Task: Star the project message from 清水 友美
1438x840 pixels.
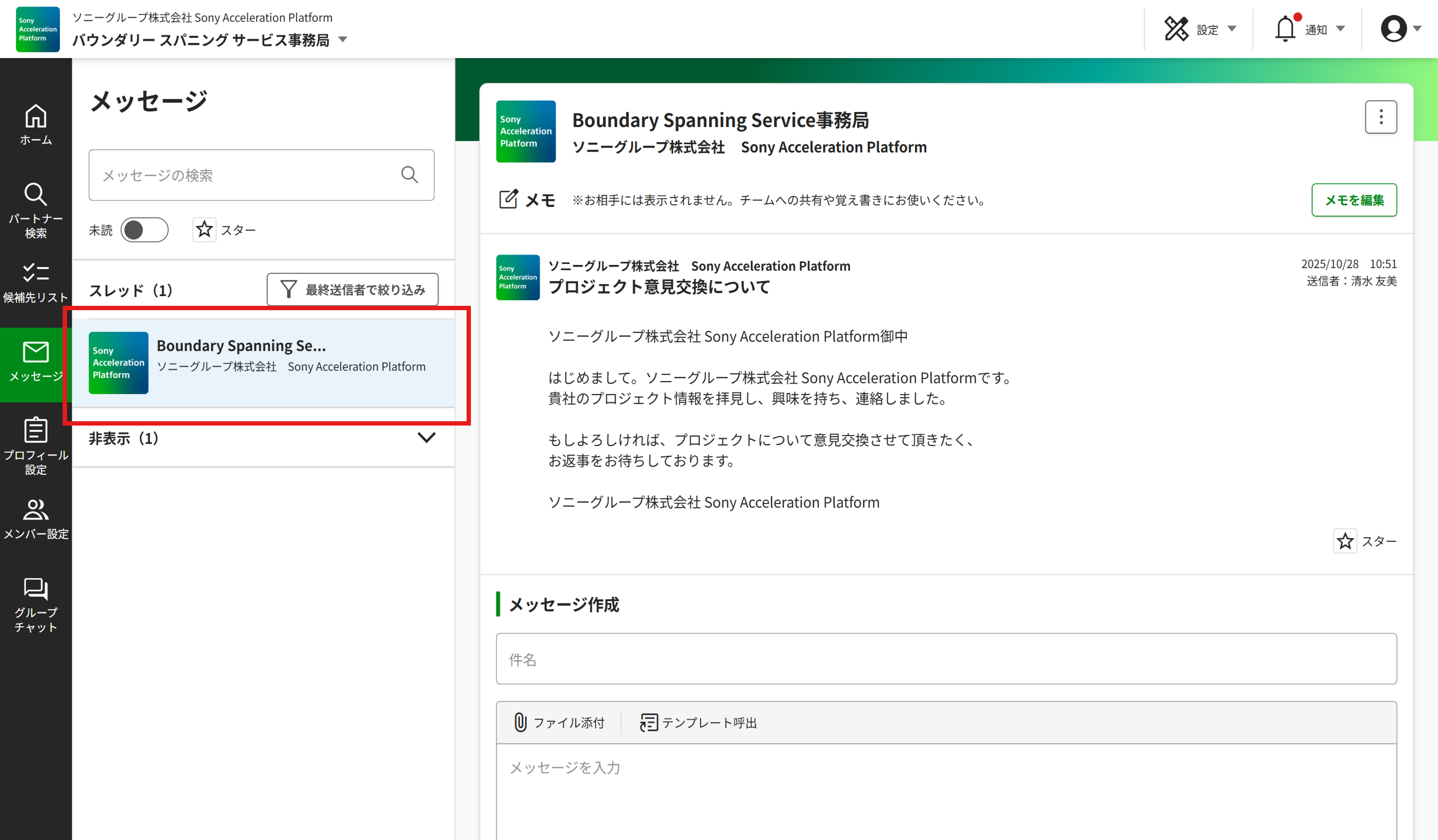Action: 1344,540
